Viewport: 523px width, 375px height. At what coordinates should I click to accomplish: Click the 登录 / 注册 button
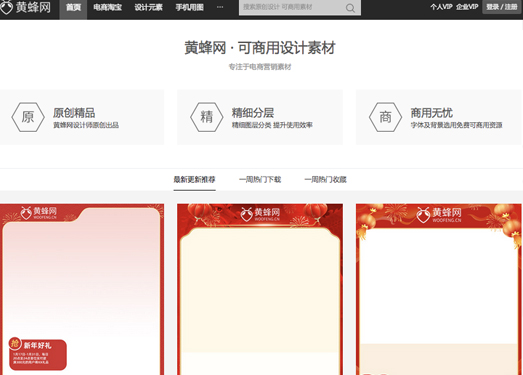click(502, 7)
